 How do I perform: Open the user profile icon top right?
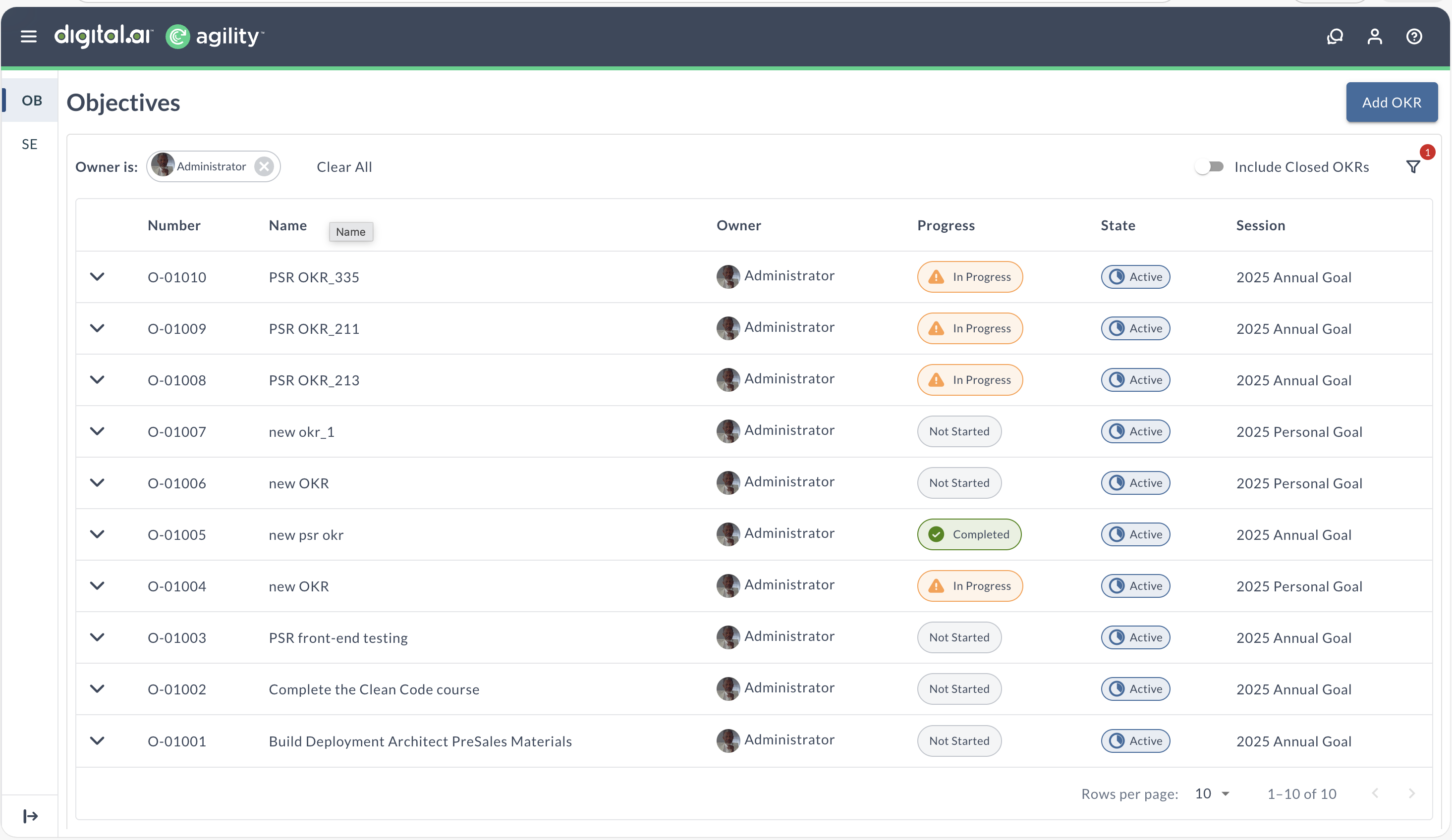pos(1375,36)
